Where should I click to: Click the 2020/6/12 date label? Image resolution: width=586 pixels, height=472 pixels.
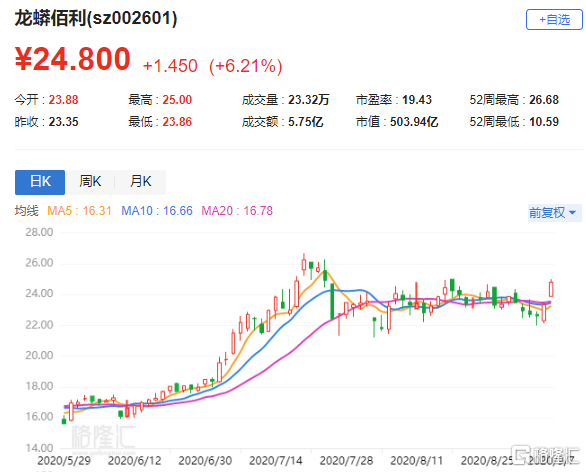point(135,460)
